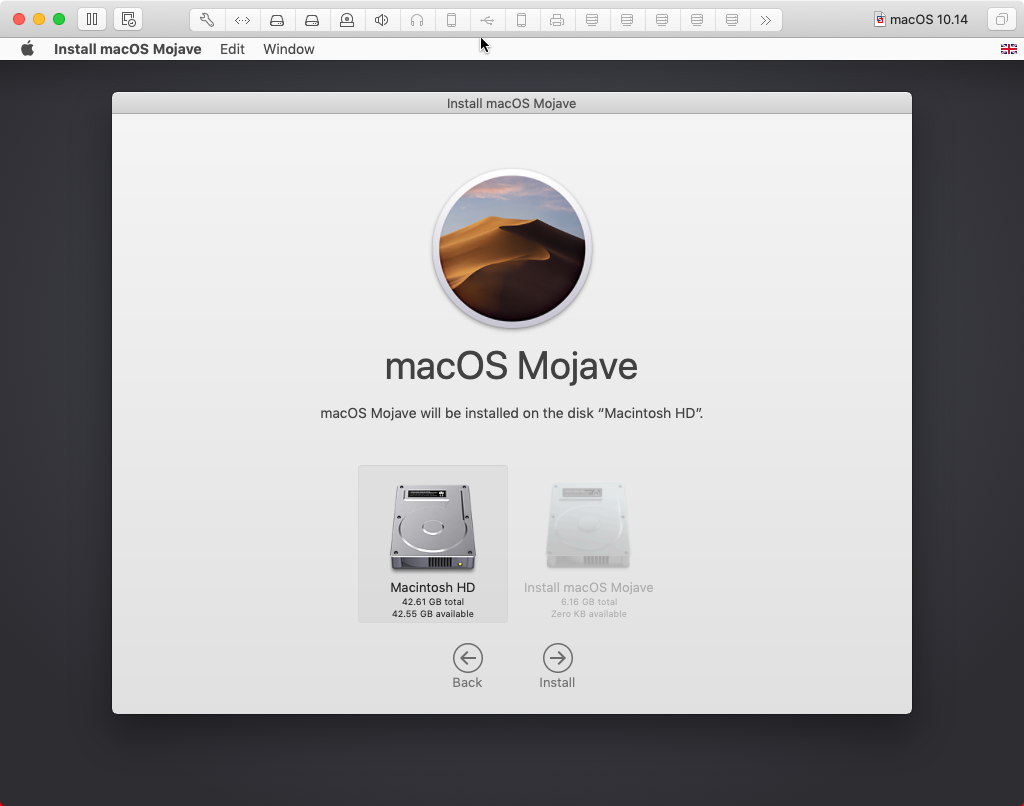
Task: Open the Apple menu
Action: point(27,48)
